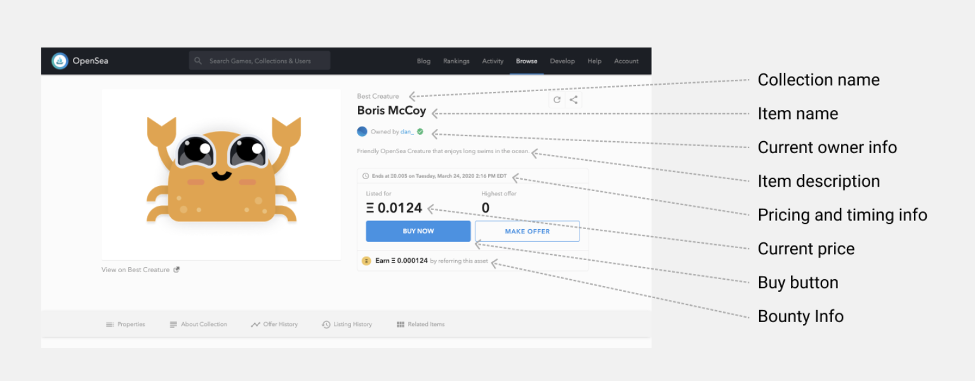This screenshot has width=977, height=381.
Task: Click the MAKE OFFER button
Action: tap(527, 231)
